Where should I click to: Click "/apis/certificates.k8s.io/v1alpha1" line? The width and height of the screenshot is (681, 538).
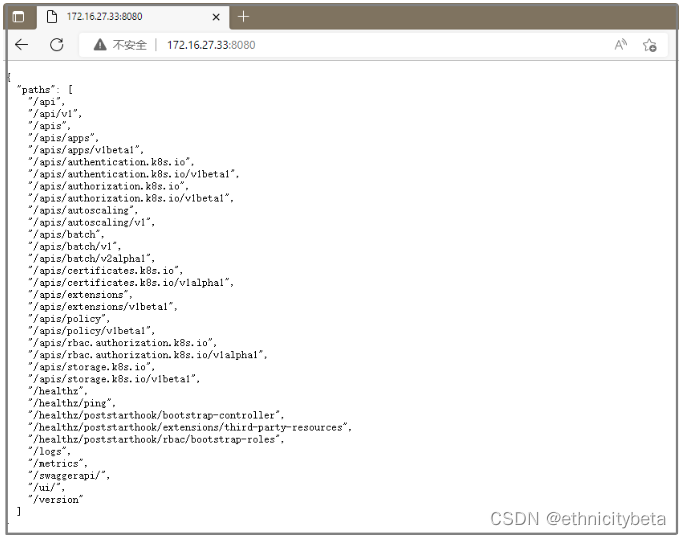click(131, 283)
